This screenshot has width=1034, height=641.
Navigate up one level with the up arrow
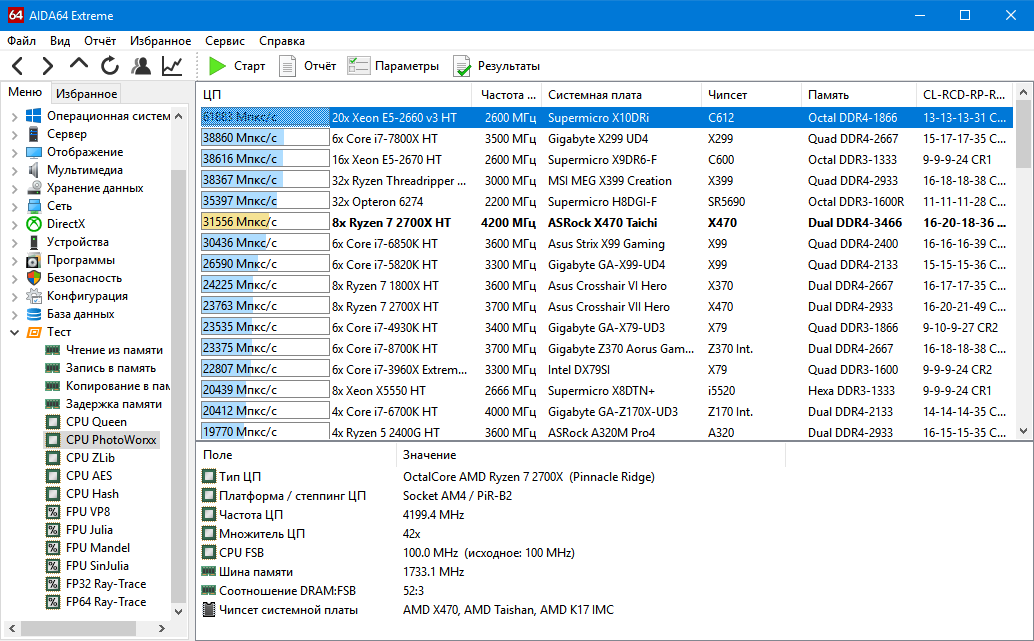tap(78, 64)
